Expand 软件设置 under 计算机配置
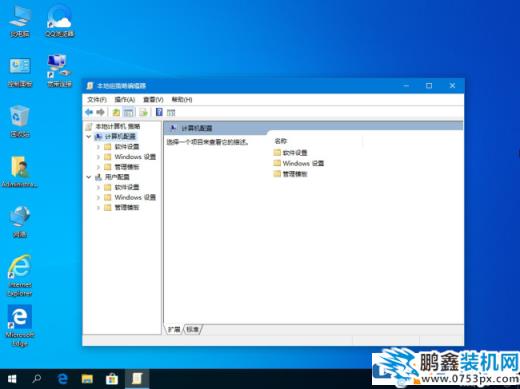This screenshot has width=520, height=389. (x=98, y=147)
